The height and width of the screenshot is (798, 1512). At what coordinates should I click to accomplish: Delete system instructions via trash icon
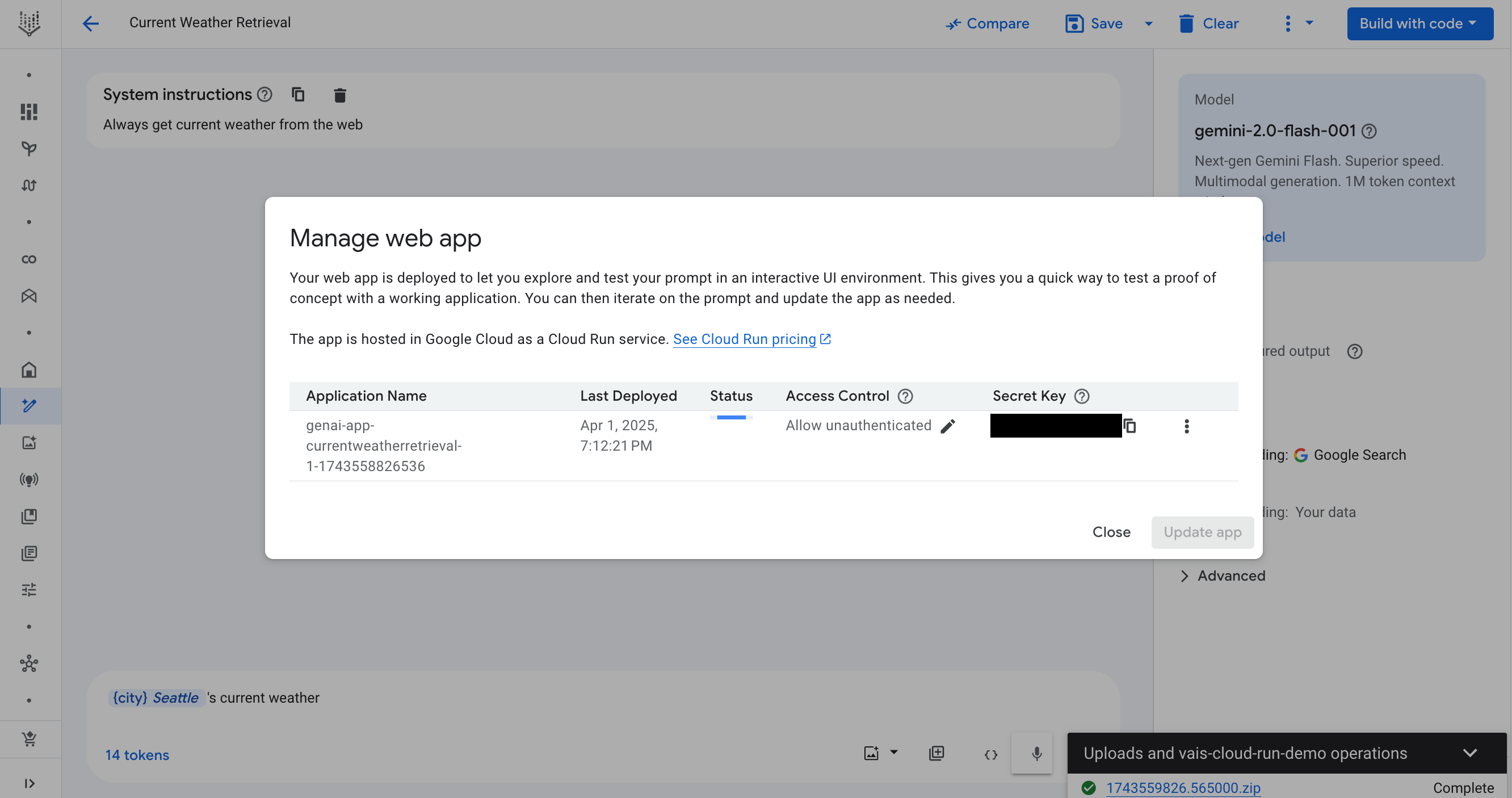(x=340, y=94)
